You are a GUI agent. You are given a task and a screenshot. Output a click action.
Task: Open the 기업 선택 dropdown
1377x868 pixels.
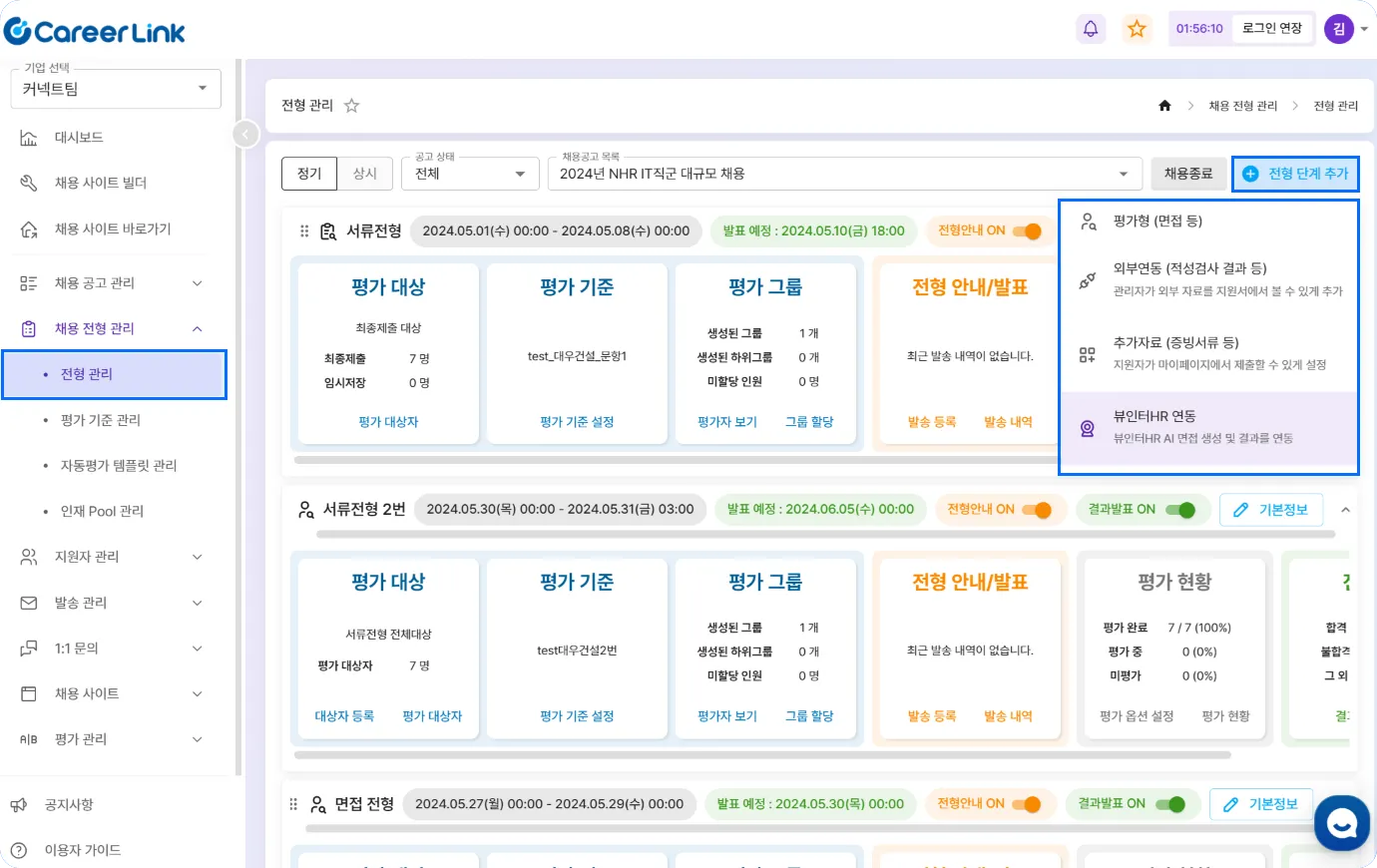pyautogui.click(x=115, y=89)
